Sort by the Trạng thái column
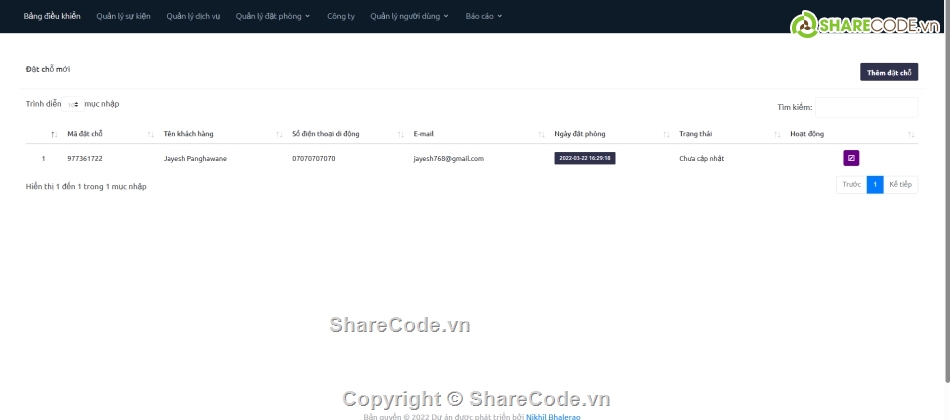 point(696,134)
